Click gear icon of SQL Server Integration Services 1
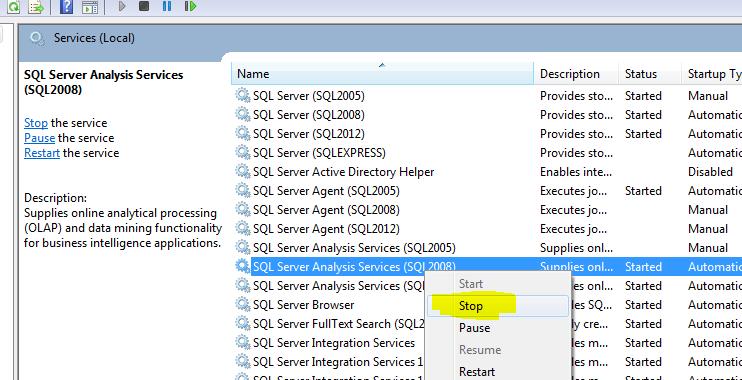 tap(243, 362)
